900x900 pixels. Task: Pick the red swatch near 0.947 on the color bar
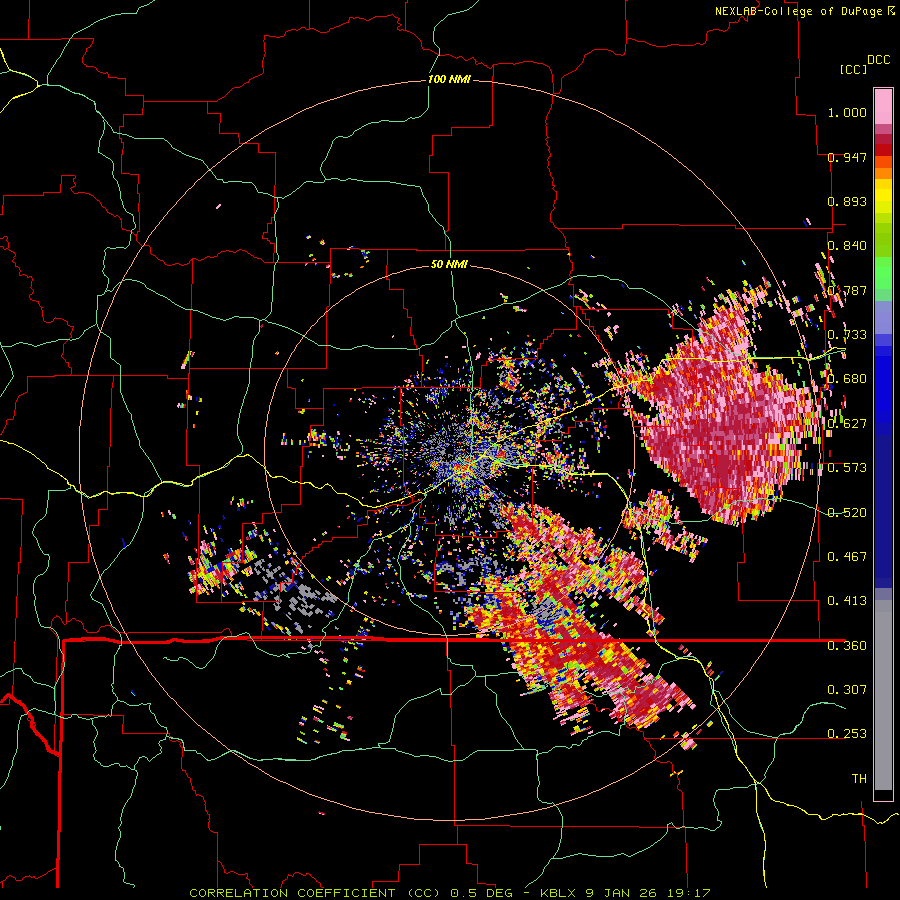click(x=883, y=150)
